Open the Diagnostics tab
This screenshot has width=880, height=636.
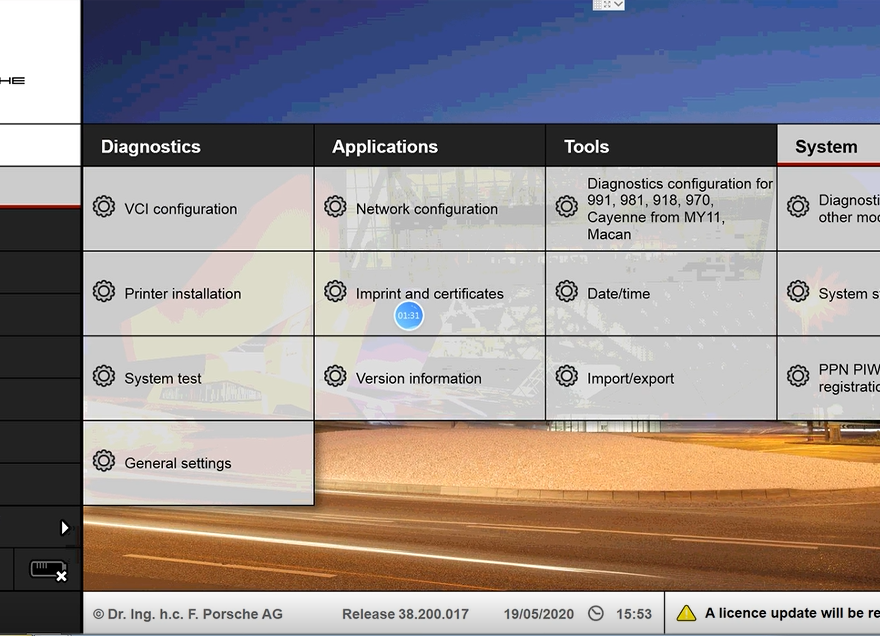click(198, 146)
